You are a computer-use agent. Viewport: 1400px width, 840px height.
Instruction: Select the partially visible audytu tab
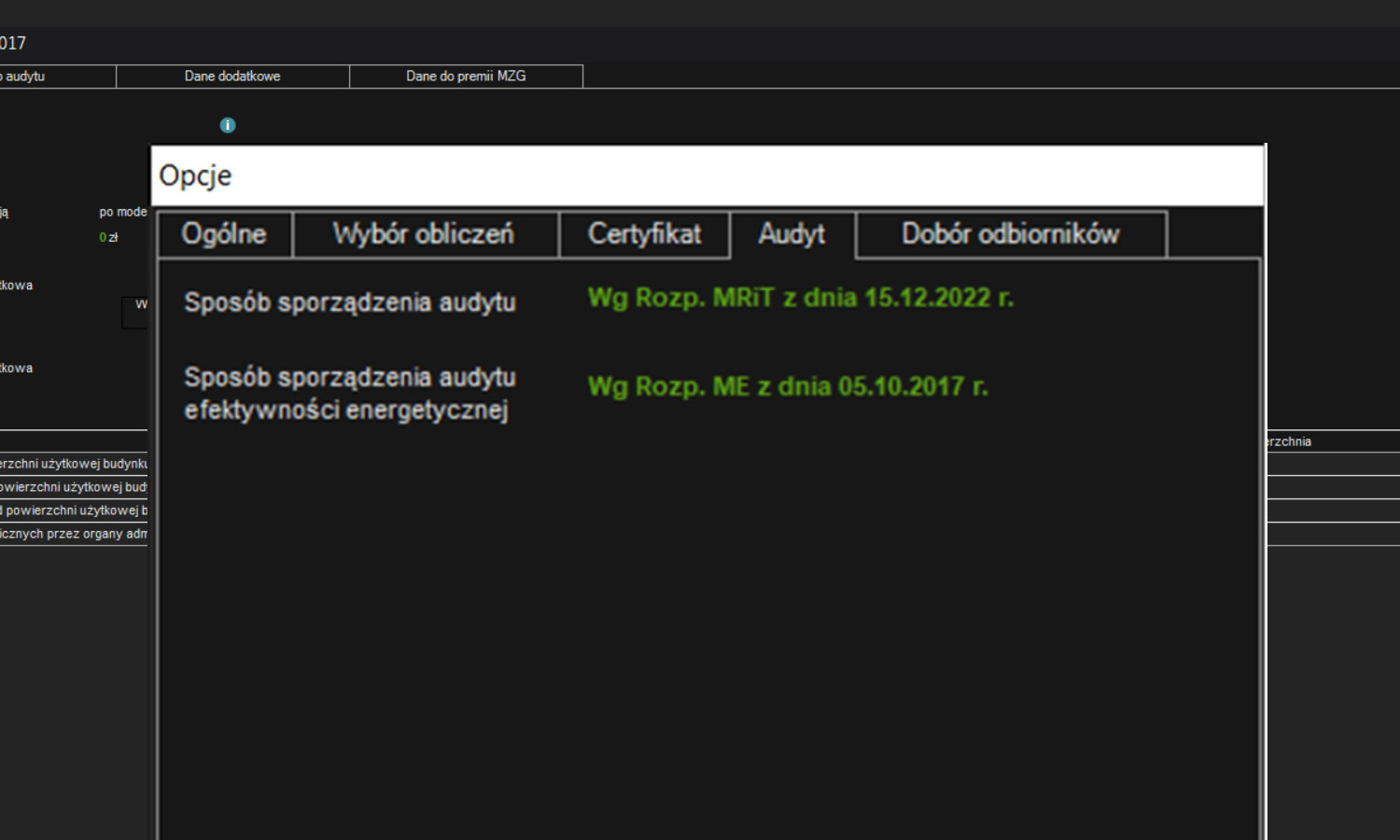(x=57, y=77)
